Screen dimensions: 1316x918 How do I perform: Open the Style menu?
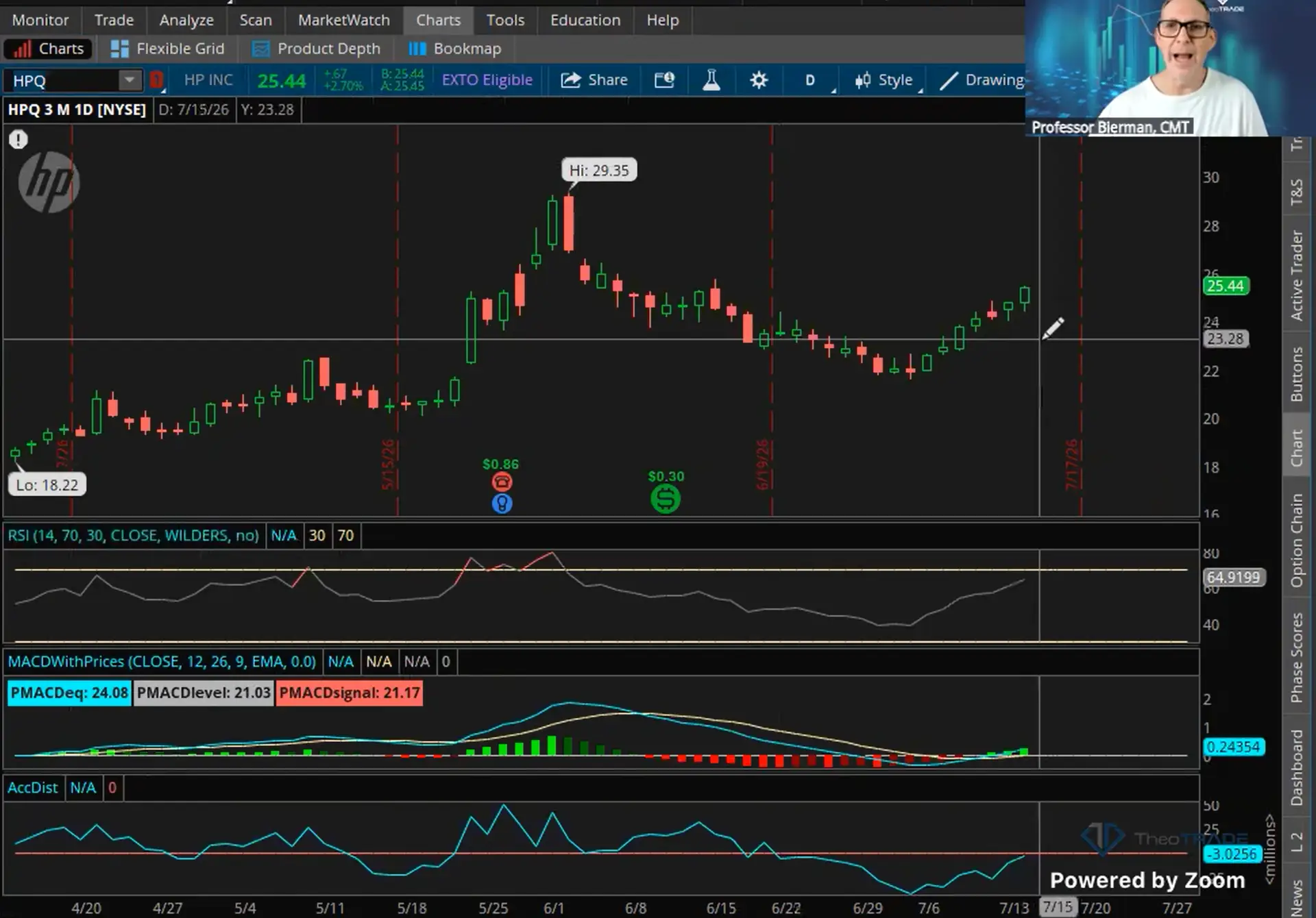886,80
